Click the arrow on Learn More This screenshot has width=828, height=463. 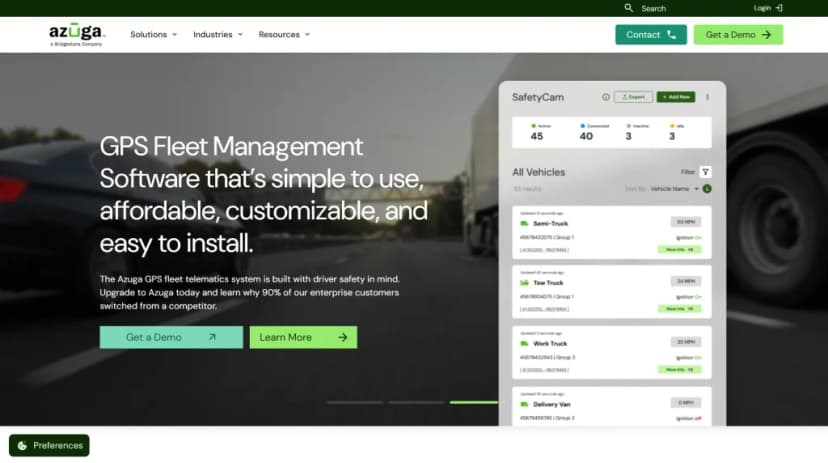[x=343, y=337]
